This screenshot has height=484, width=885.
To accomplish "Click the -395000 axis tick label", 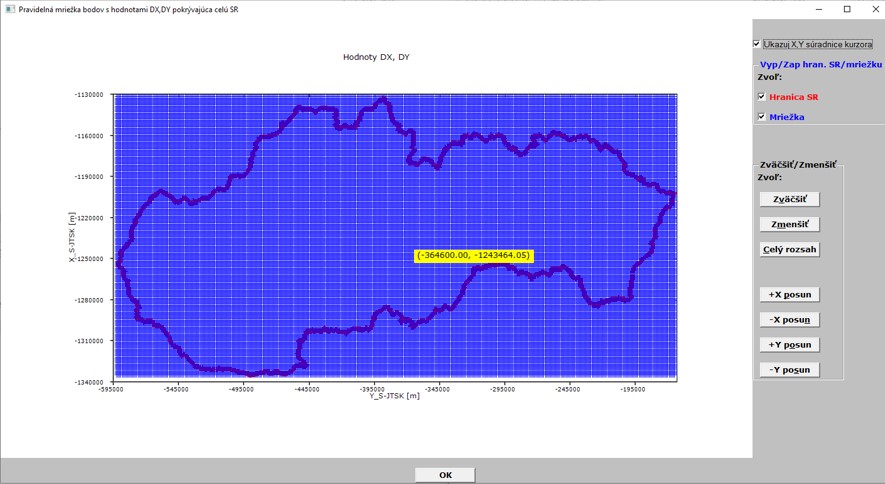I will click(372, 389).
